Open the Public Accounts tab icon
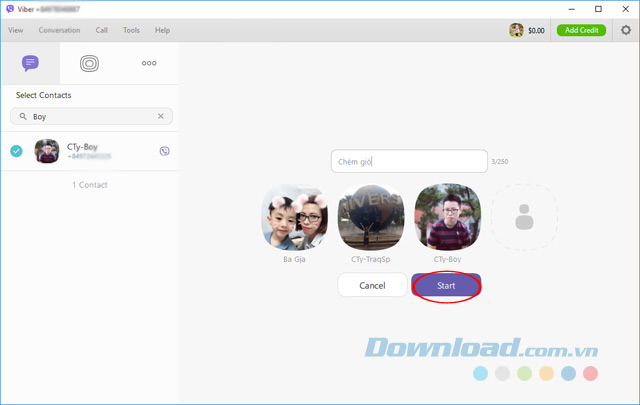The height and width of the screenshot is (405, 640). coord(89,63)
